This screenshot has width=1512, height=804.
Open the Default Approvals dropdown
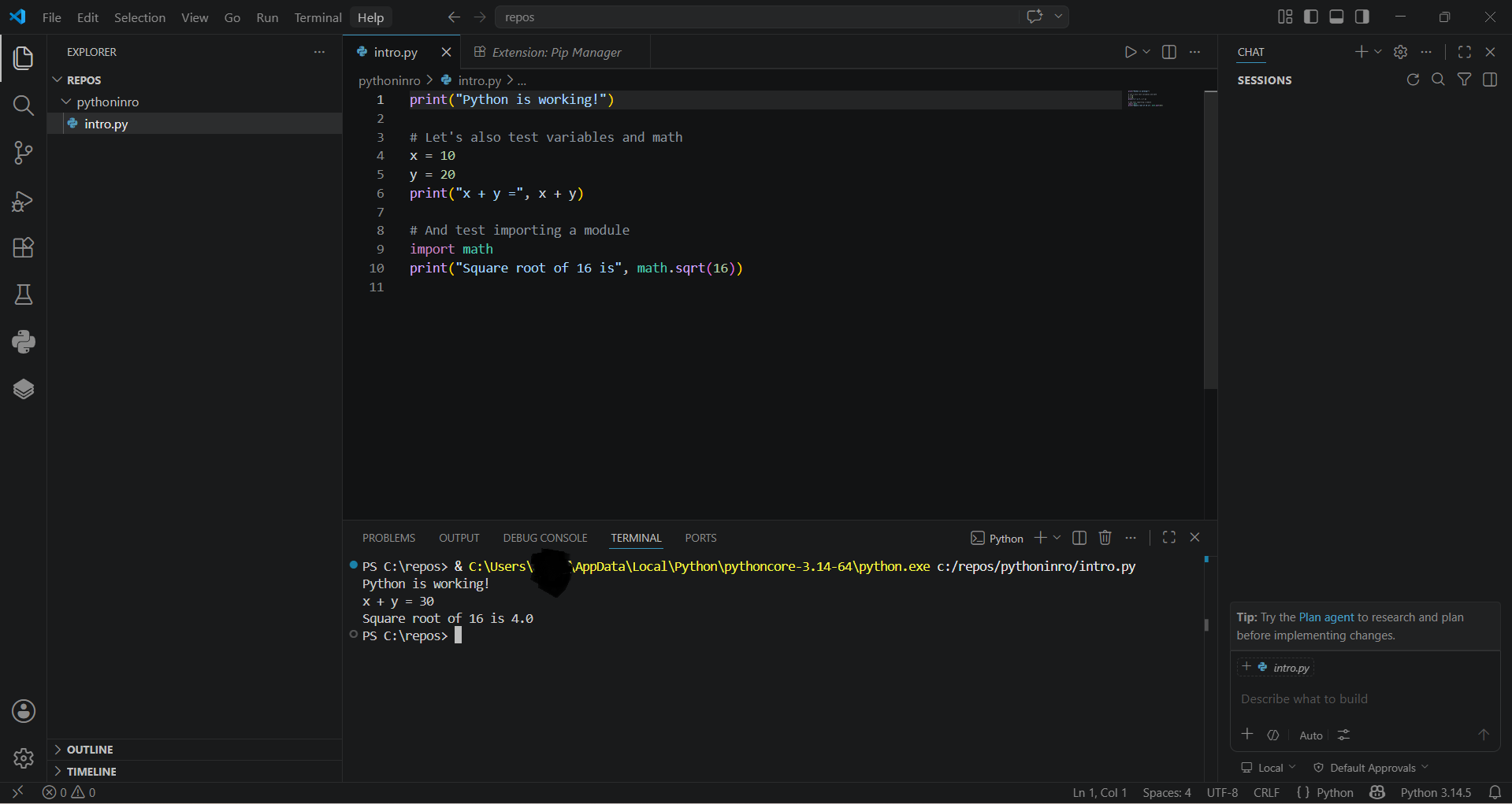tap(1371, 768)
